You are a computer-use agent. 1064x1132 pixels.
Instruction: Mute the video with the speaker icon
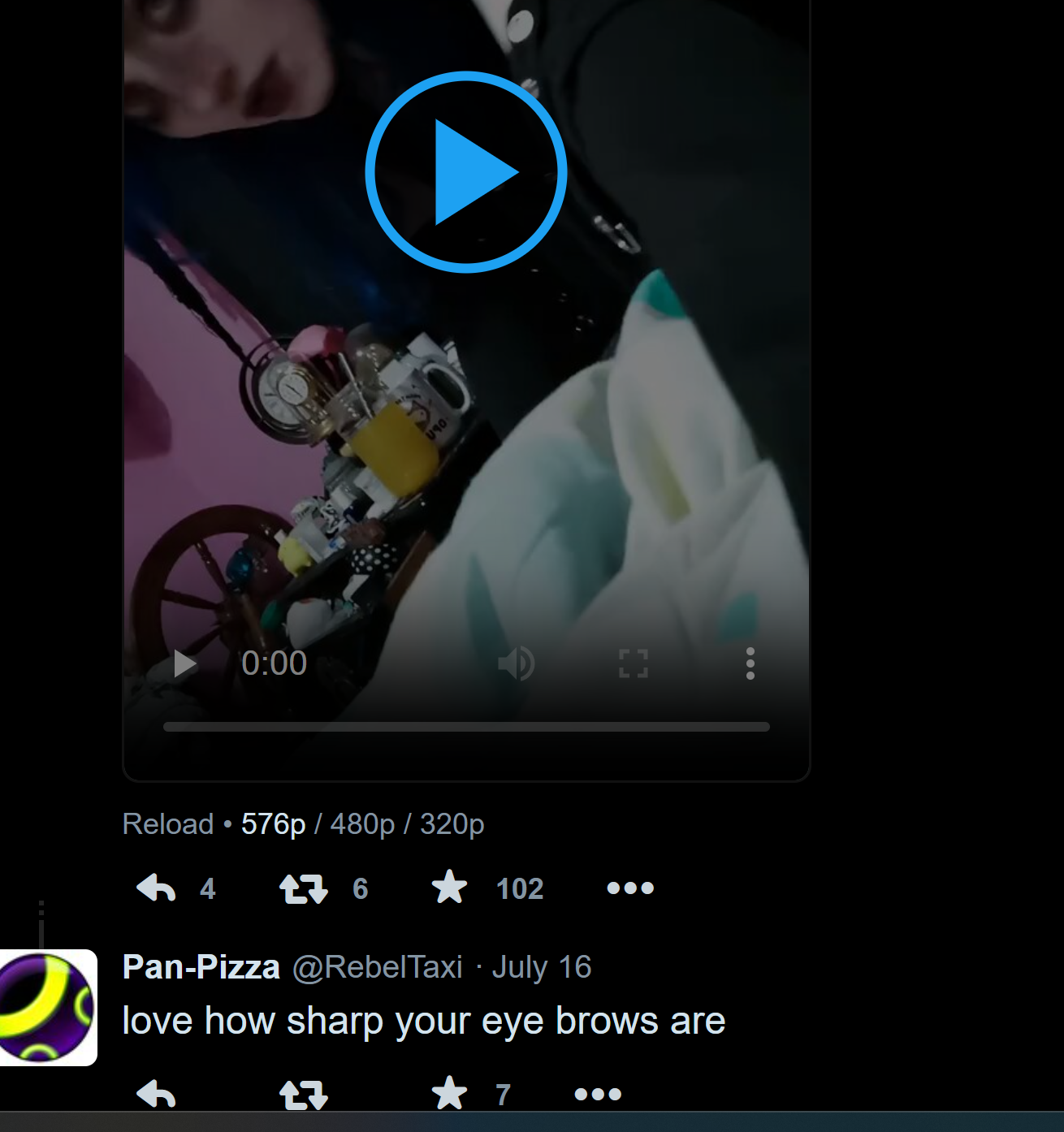click(x=517, y=664)
